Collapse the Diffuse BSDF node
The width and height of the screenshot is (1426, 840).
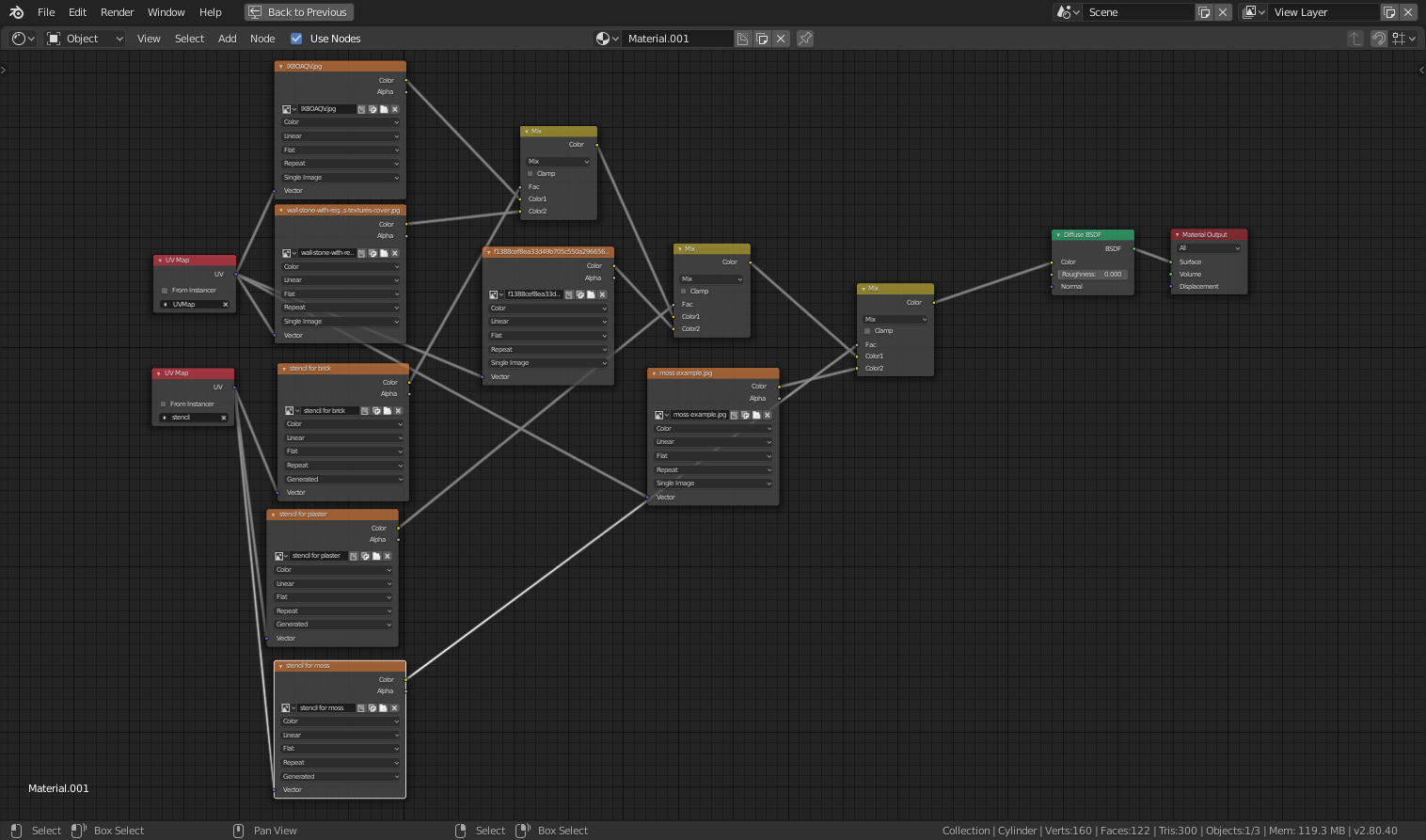coord(1058,235)
